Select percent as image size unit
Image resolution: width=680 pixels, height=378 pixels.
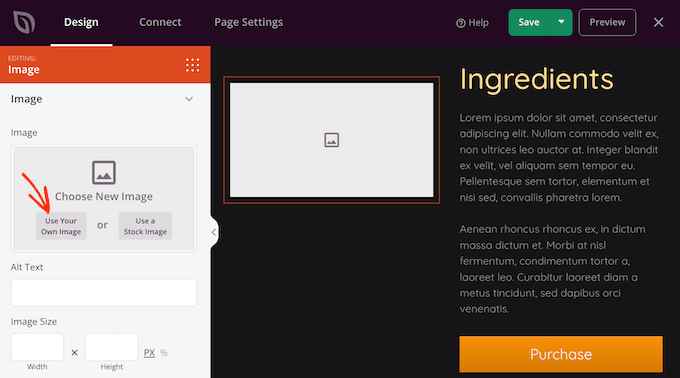163,352
